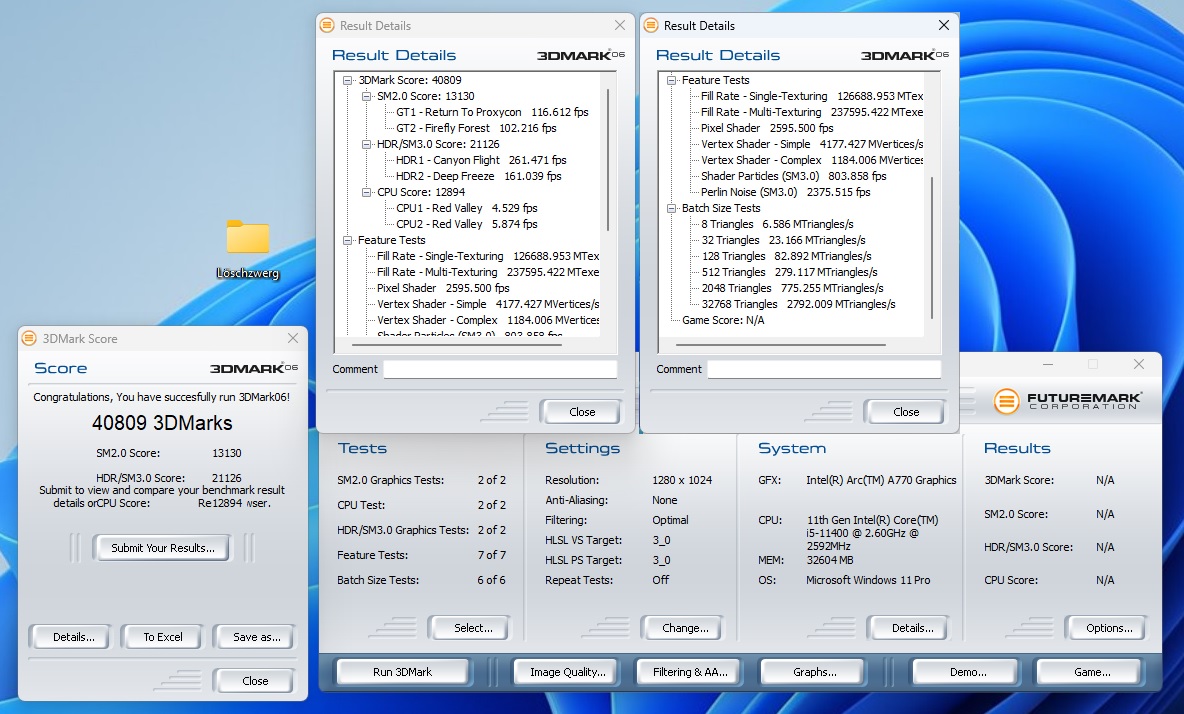Click Microsoft Windows 11 Pro text
This screenshot has width=1184, height=714.
[x=868, y=580]
